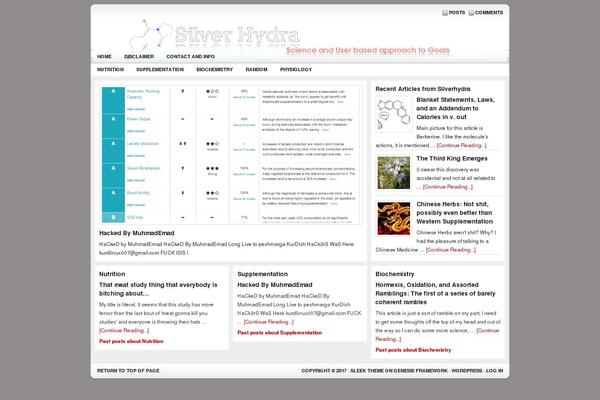View past posts about Biochemistry
Image resolution: width=600 pixels, height=400 pixels.
[413, 350]
